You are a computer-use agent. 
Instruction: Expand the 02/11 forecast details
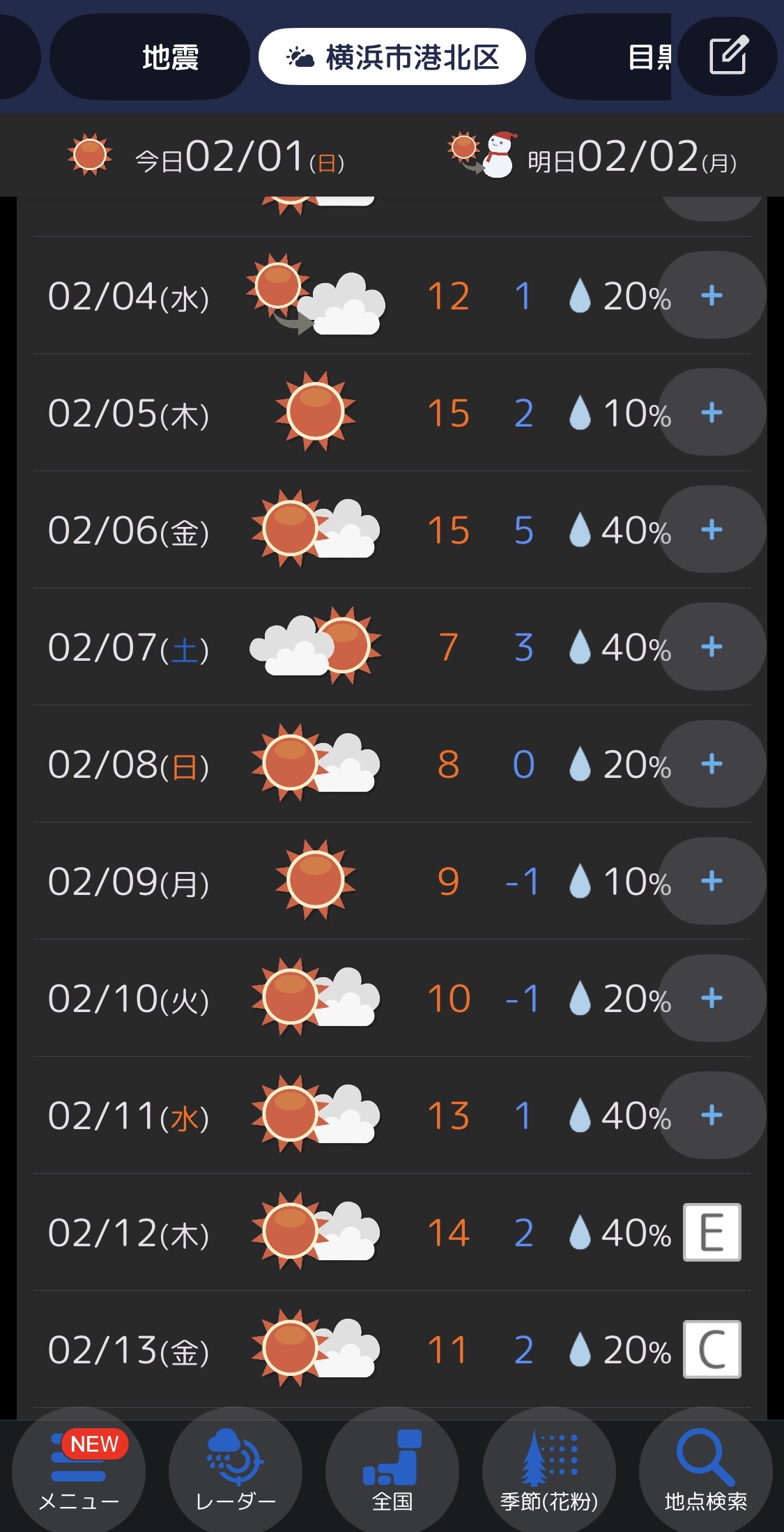click(712, 1115)
